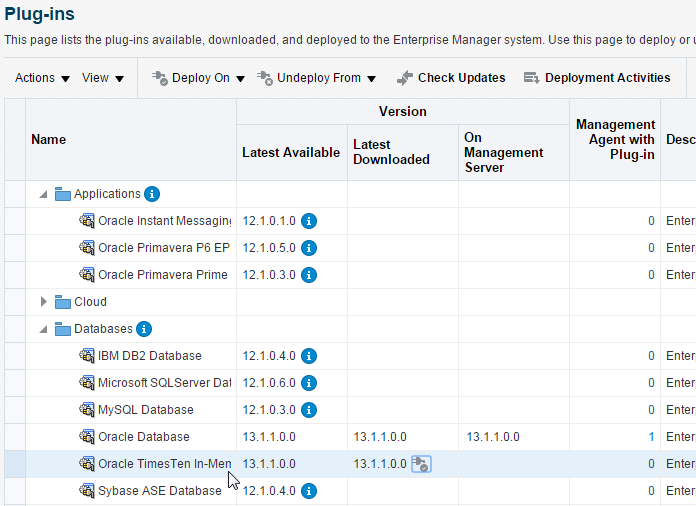Click Management Agent with Plug-in header
This screenshot has height=506, width=696.
(615, 140)
